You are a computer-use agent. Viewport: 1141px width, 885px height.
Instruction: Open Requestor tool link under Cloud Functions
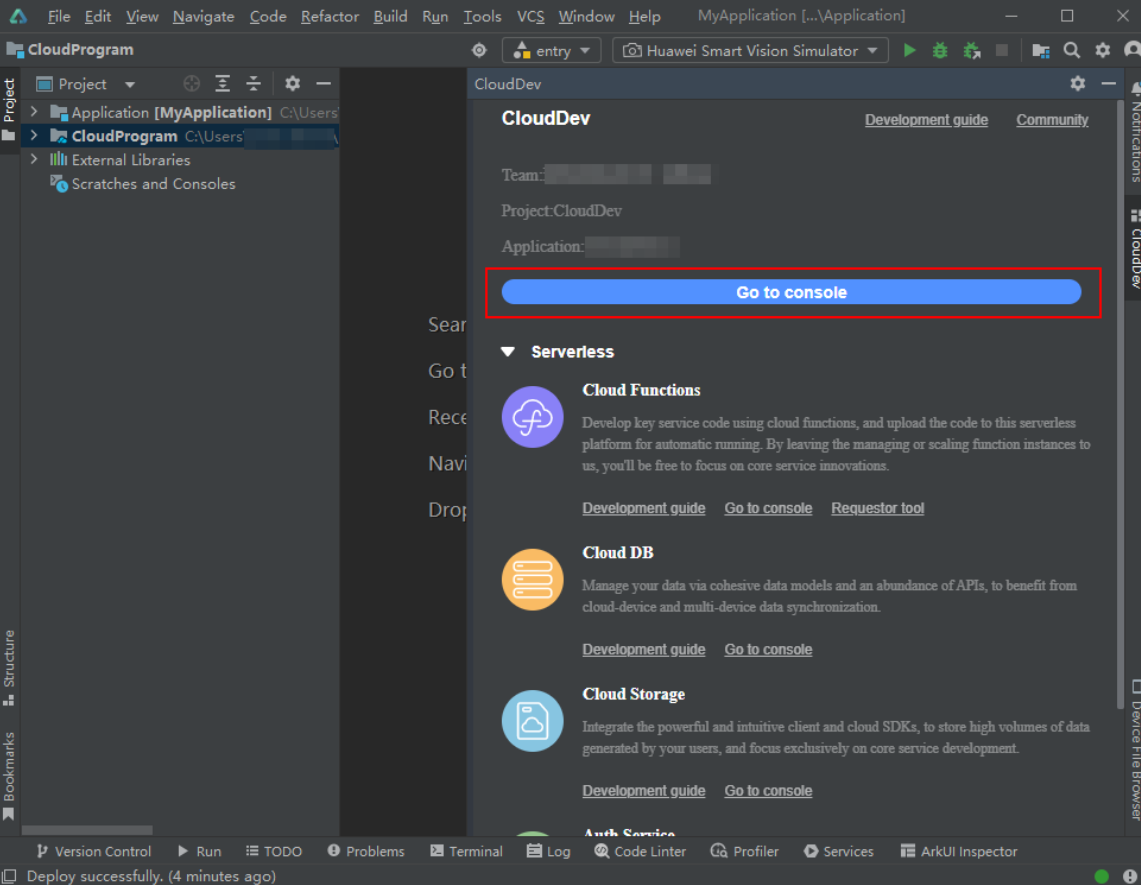878,508
